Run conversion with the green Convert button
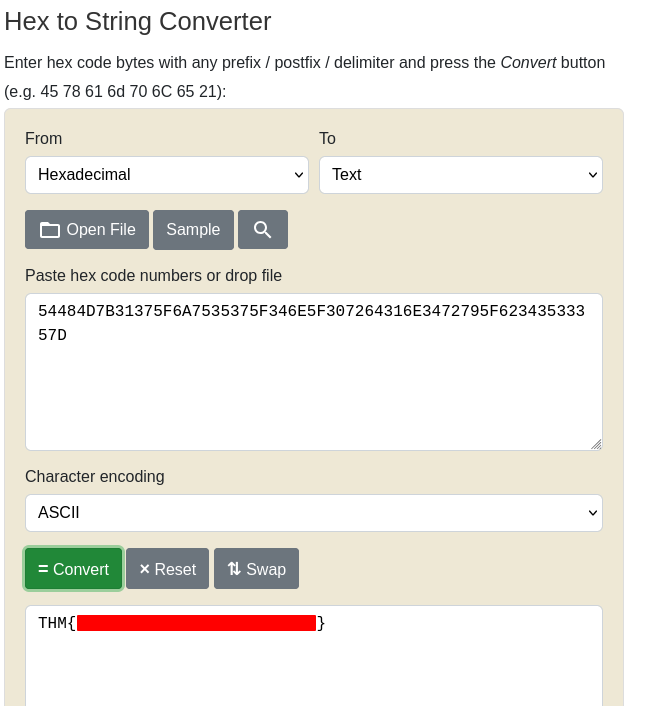Image resolution: width=647 pixels, height=706 pixels. 73,569
